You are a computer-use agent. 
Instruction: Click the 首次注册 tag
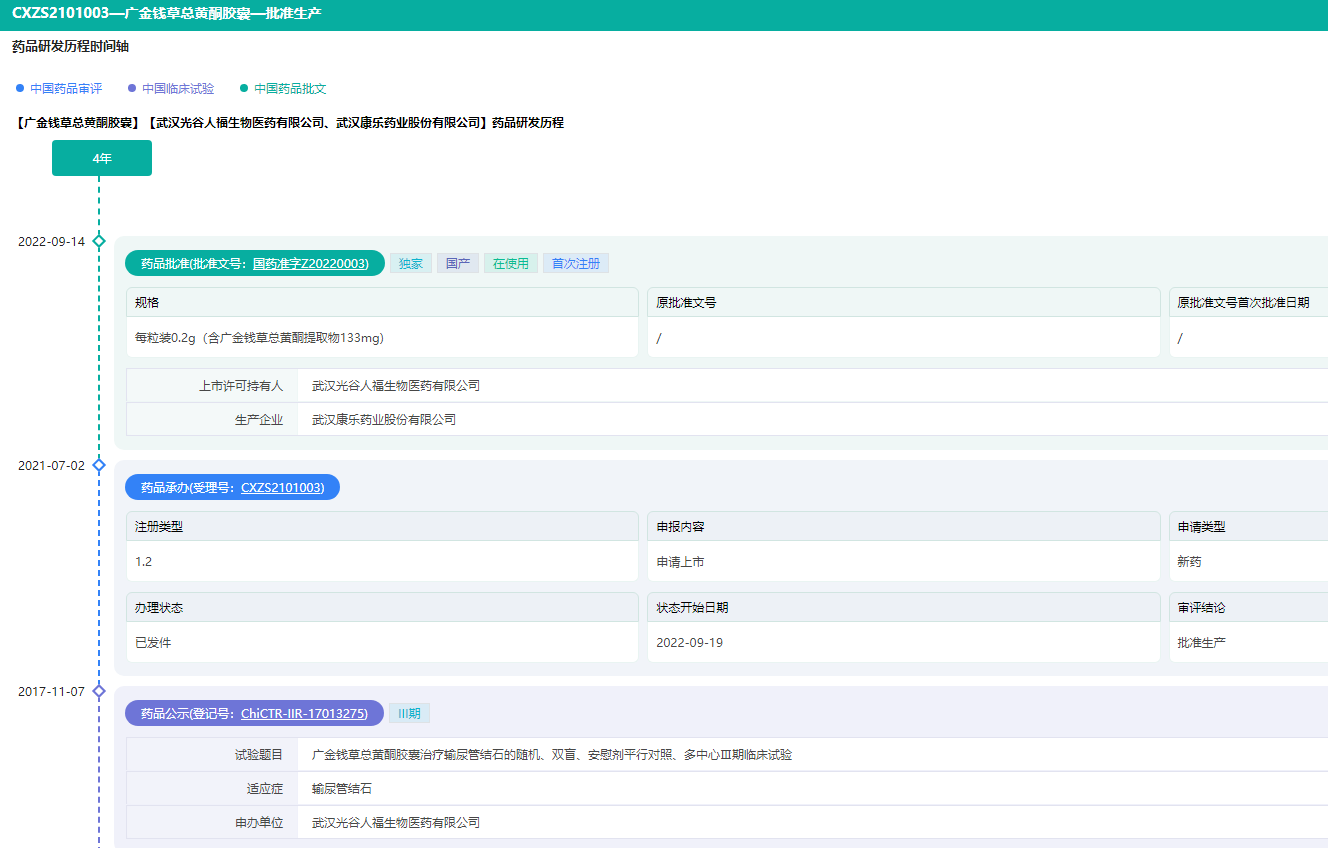(575, 264)
